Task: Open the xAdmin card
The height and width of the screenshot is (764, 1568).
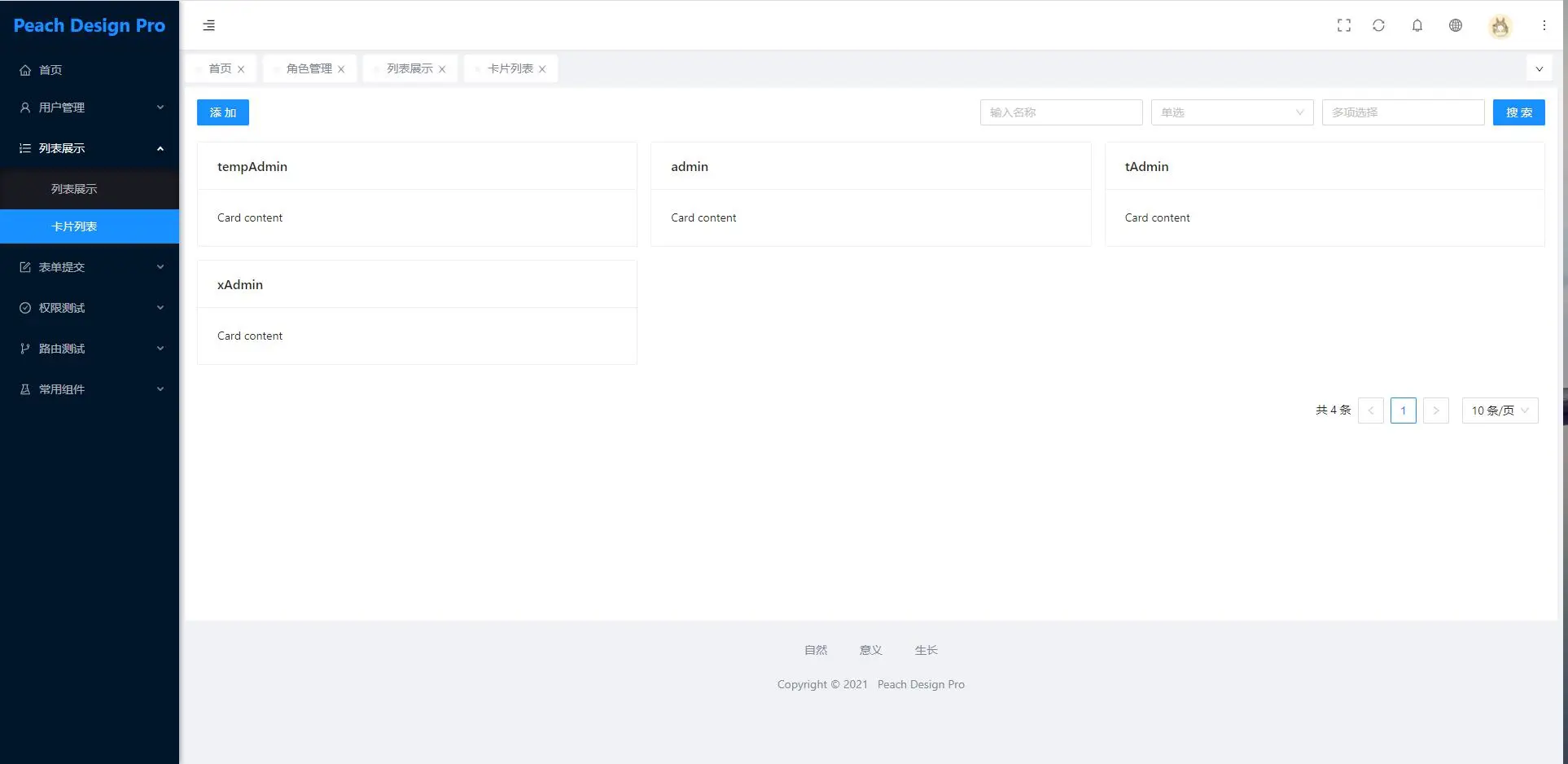Action: [417, 312]
